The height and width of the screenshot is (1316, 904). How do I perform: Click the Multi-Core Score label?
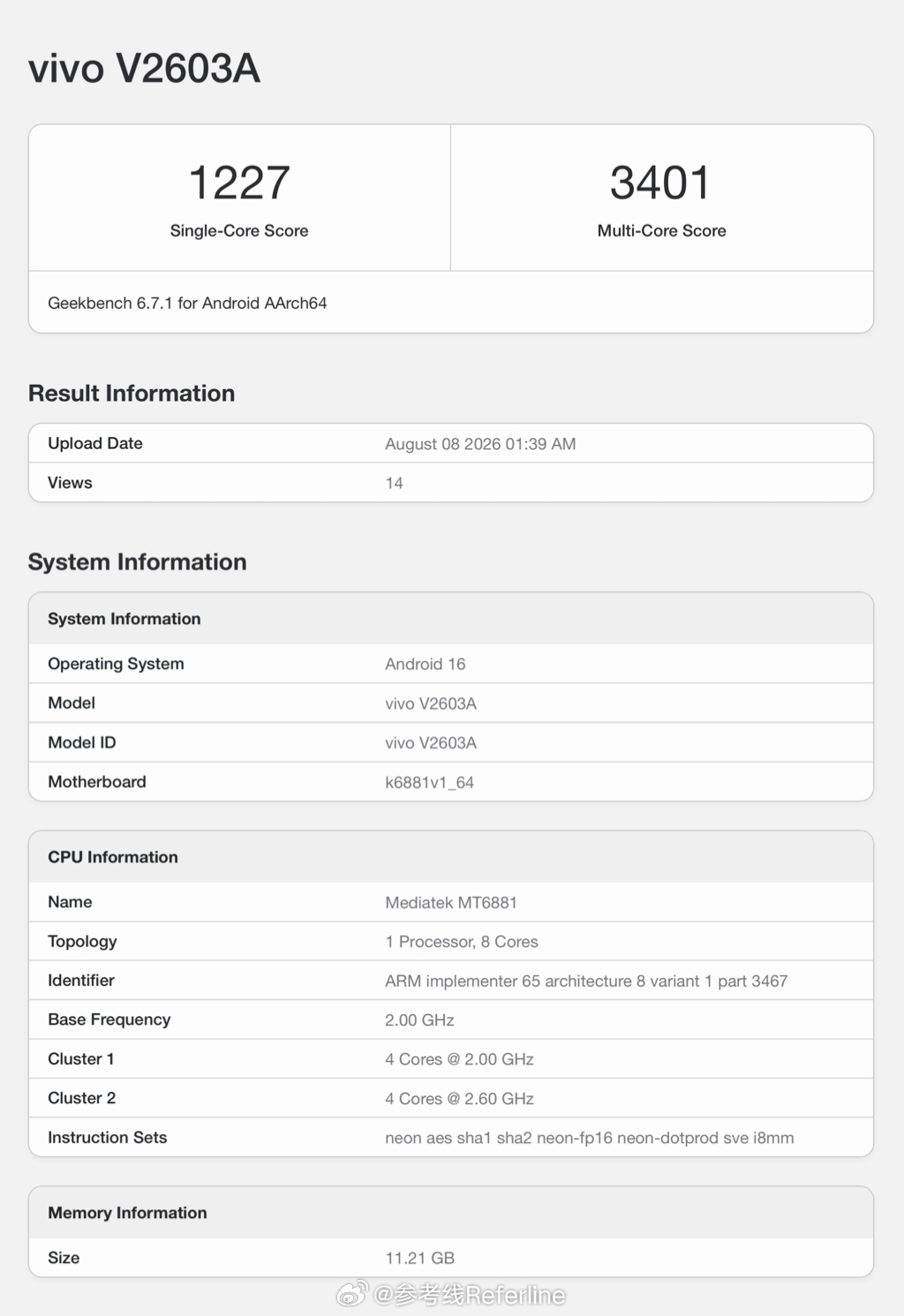(661, 230)
